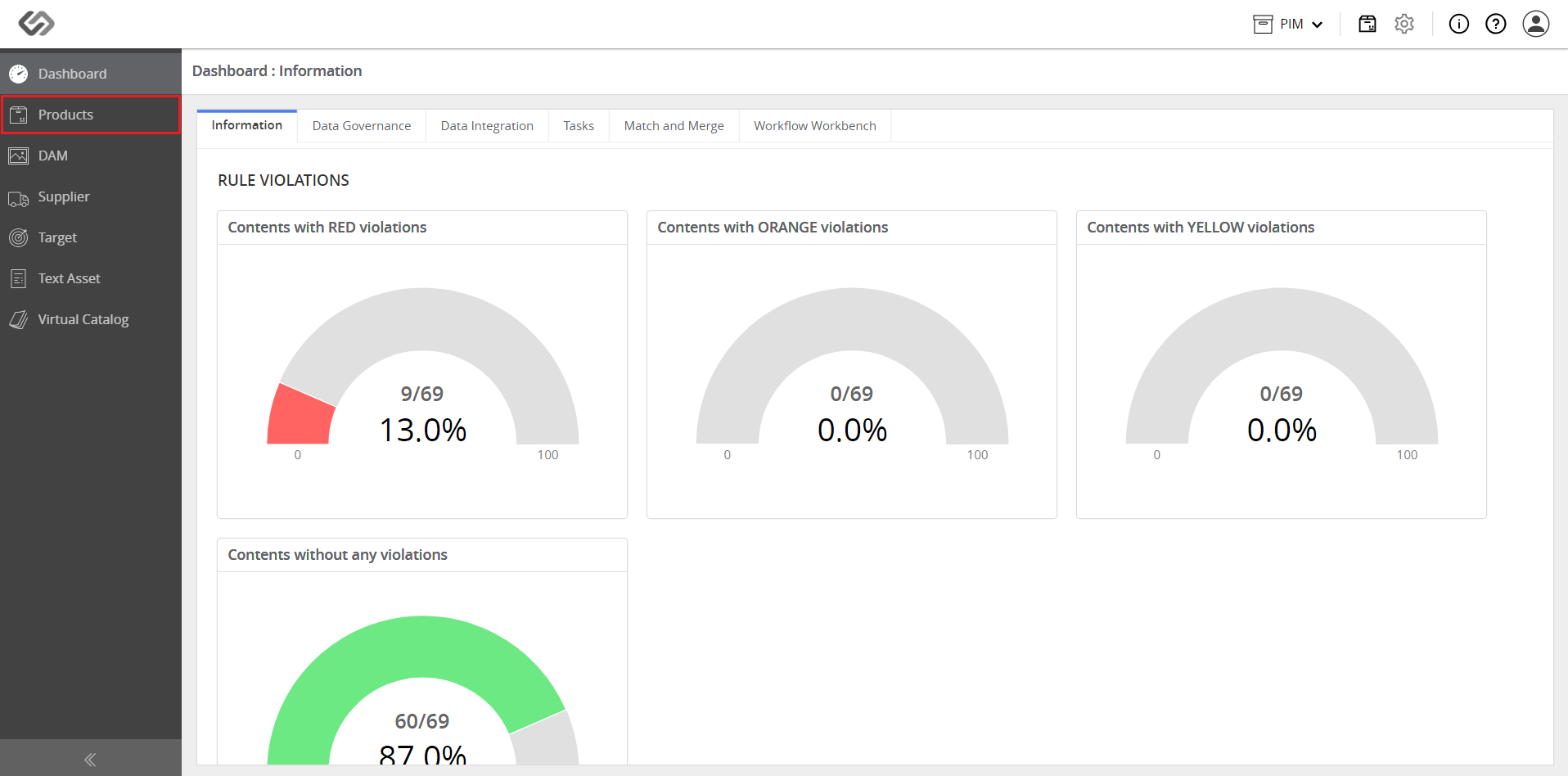Open the help question mark icon
This screenshot has height=776, width=1568.
pos(1496,24)
